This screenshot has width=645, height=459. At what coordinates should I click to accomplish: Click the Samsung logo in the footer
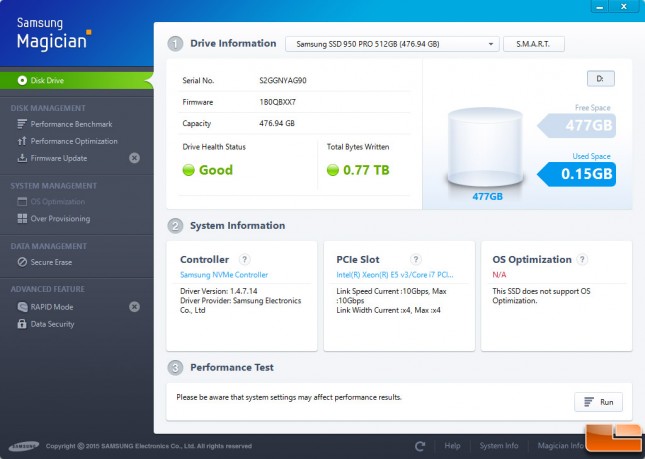24,446
